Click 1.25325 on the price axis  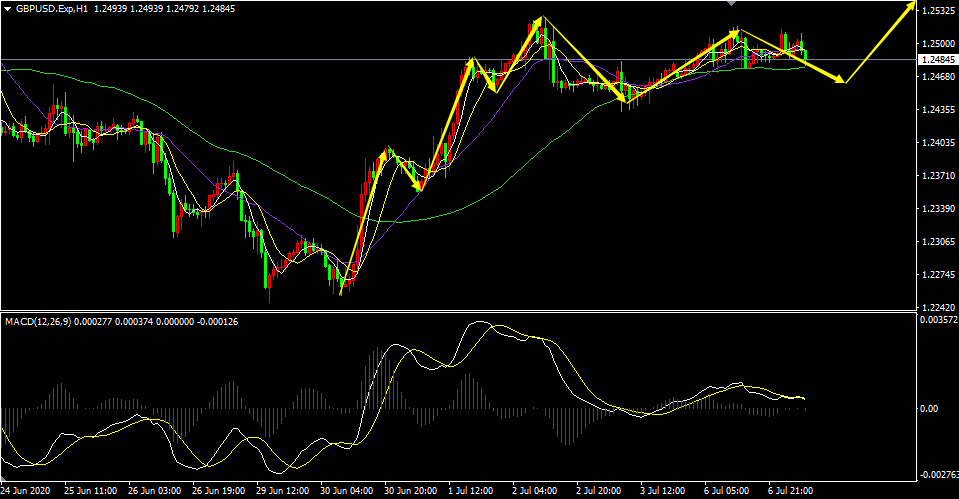tap(938, 10)
